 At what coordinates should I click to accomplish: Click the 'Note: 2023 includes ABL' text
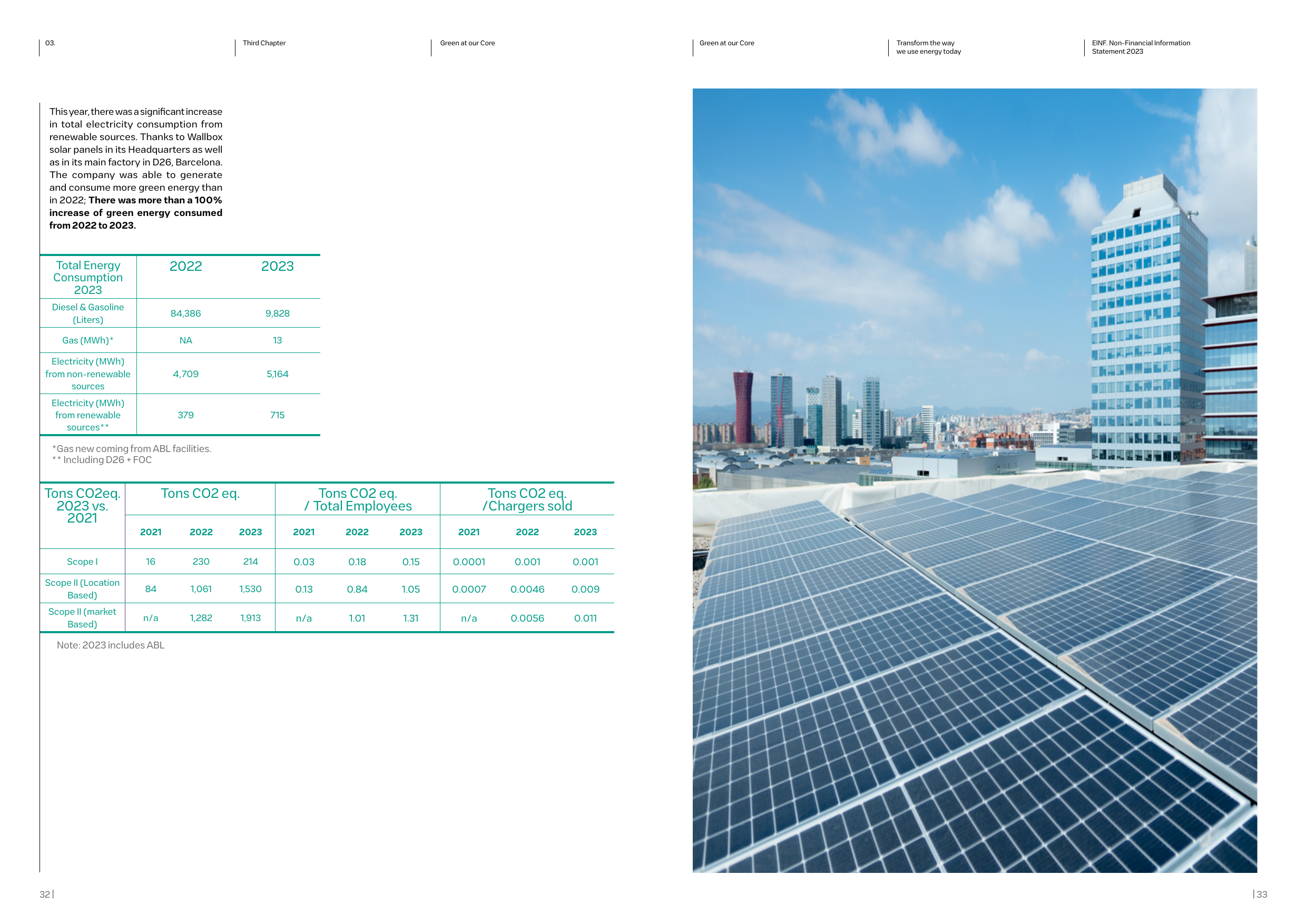111,646
